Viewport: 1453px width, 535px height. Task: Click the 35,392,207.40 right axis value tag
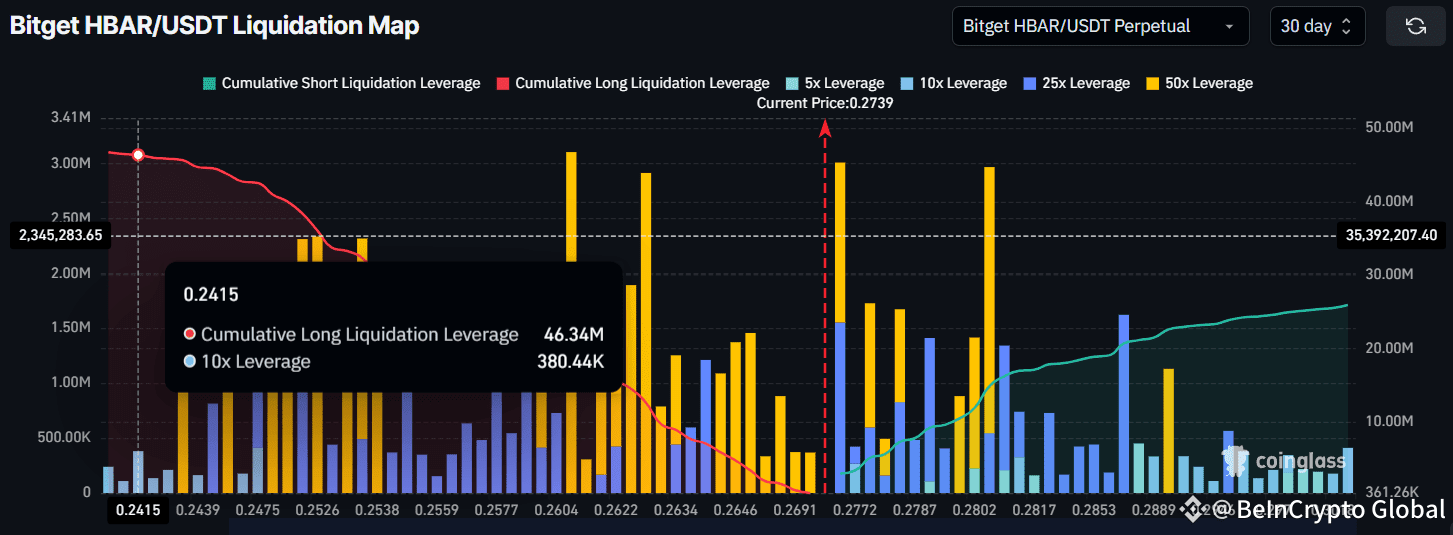tap(1391, 236)
